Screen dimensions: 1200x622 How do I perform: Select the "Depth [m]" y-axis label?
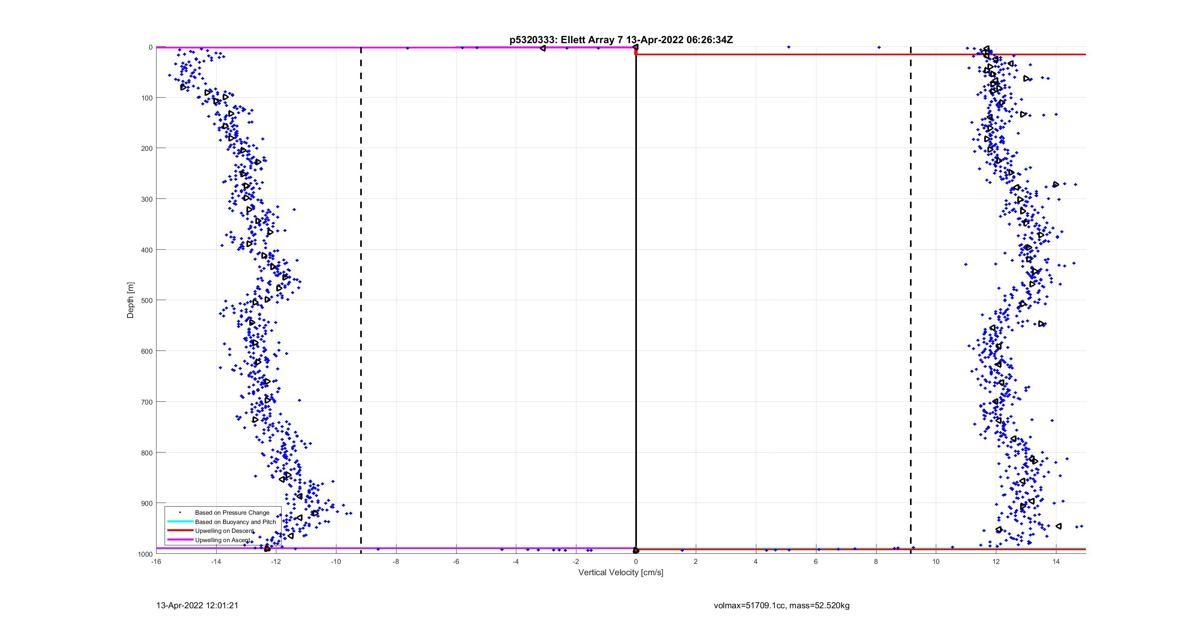click(x=131, y=299)
